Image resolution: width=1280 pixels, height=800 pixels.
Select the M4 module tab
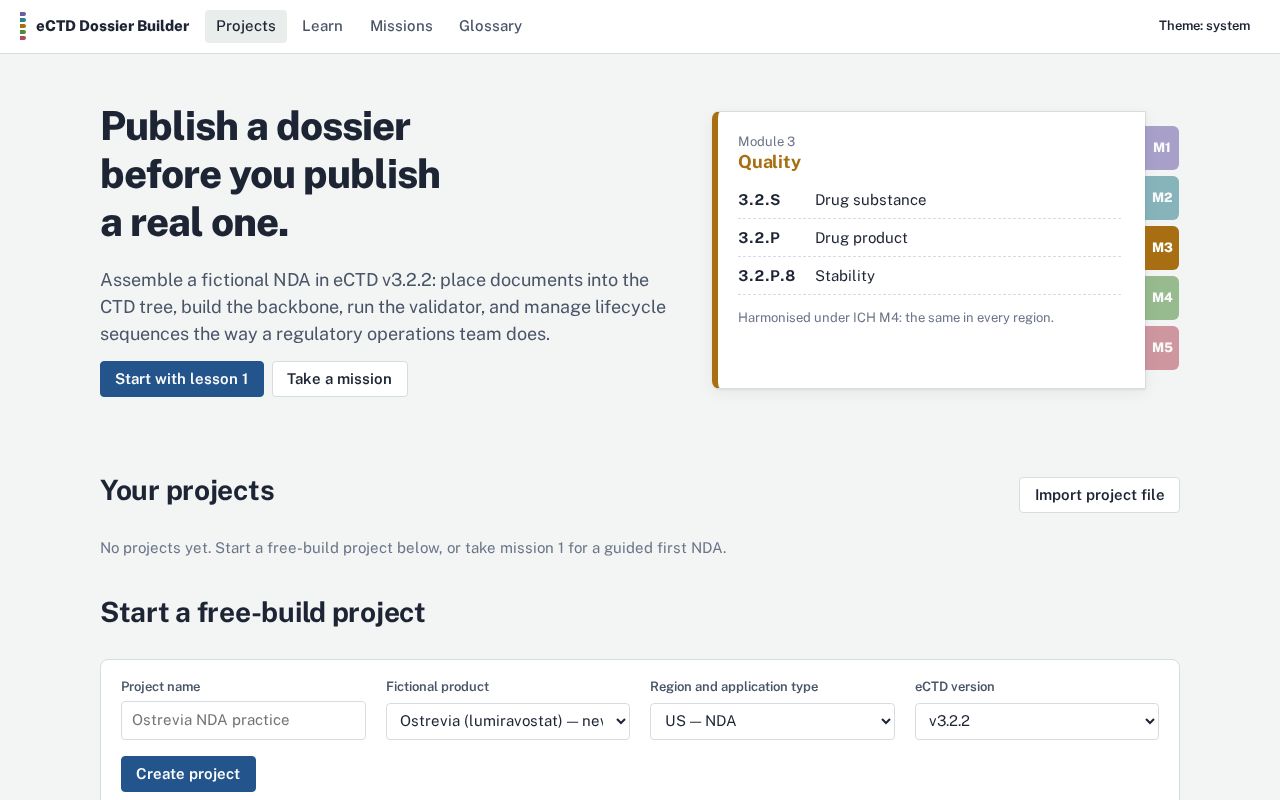[x=1162, y=298]
